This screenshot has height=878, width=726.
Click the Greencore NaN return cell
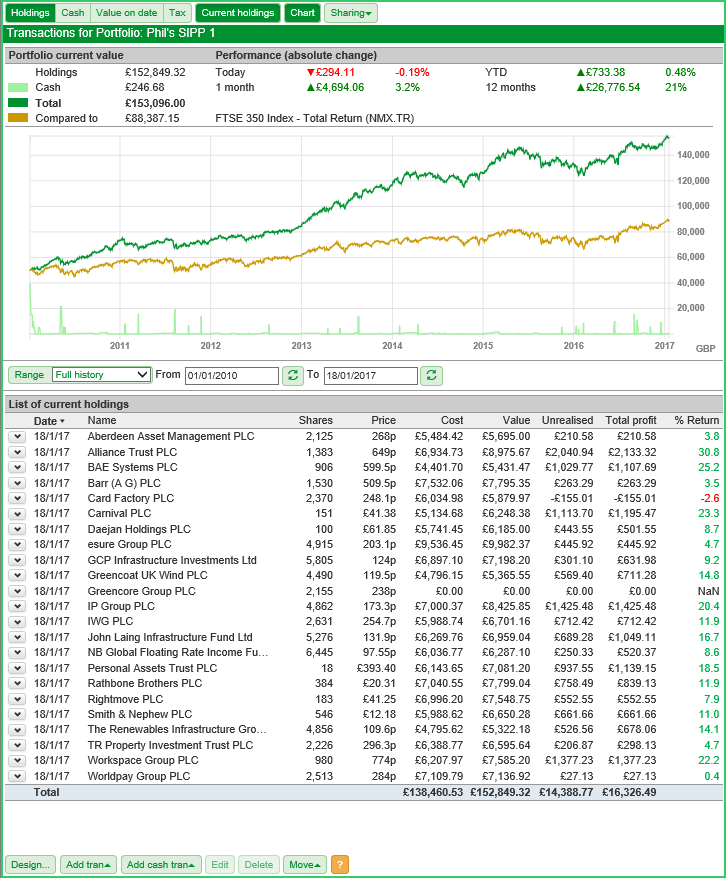click(708, 591)
